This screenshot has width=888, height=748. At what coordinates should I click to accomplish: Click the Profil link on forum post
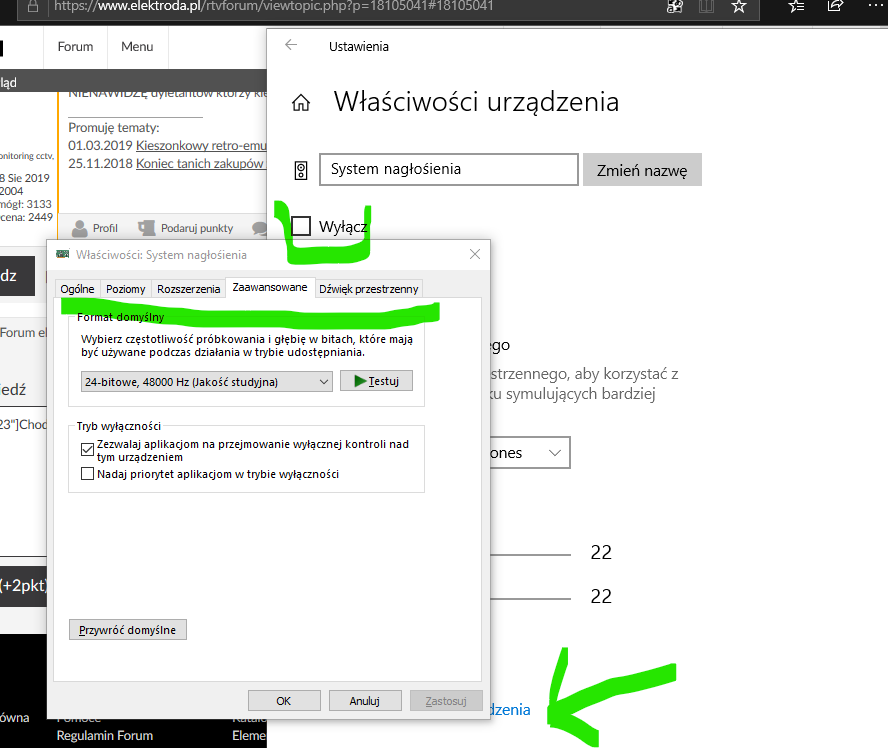(x=105, y=228)
